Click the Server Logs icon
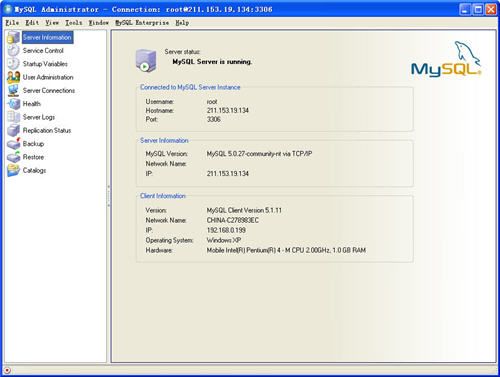 (14, 117)
